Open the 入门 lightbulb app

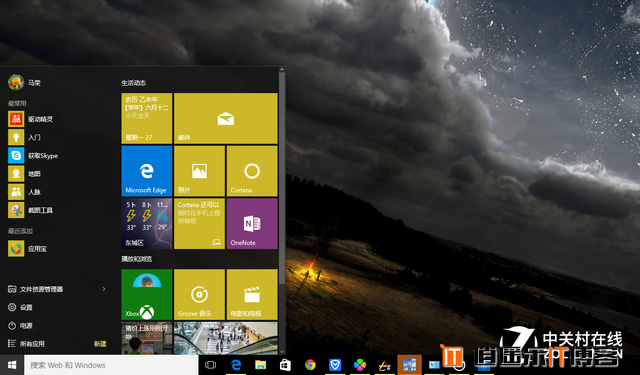[16, 137]
